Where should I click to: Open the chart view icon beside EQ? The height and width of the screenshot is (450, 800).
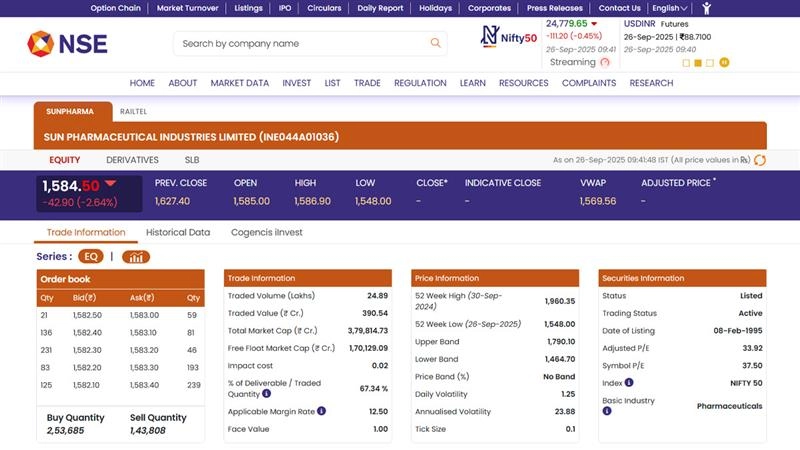[135, 257]
